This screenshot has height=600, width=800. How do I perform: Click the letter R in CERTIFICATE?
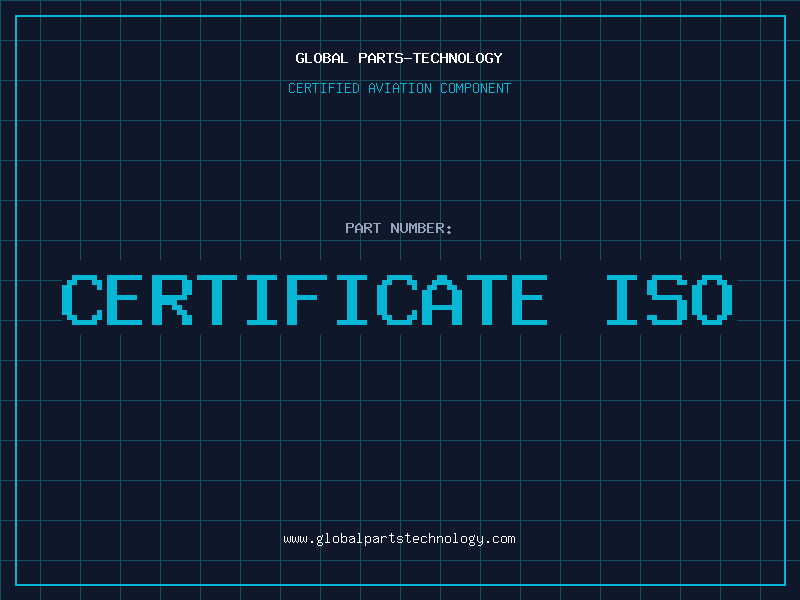pos(172,299)
